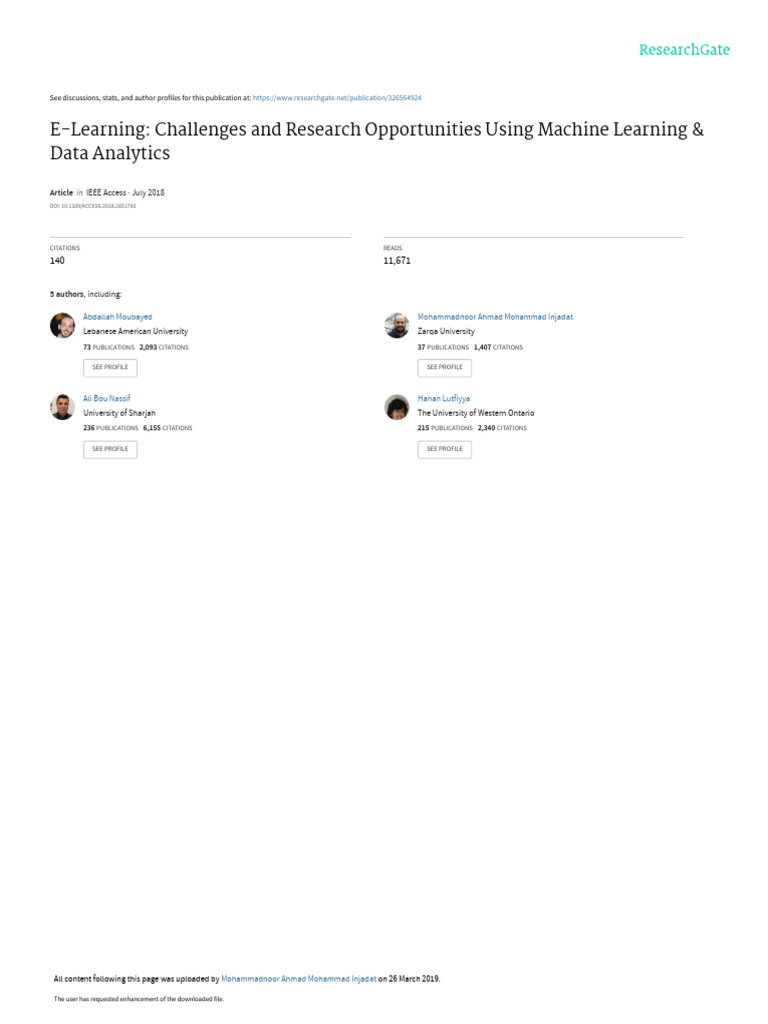Image resolution: width=768 pixels, height=1024 pixels.
Task: Click Abdallah Moubayed's profile photo
Action: click(x=62, y=326)
